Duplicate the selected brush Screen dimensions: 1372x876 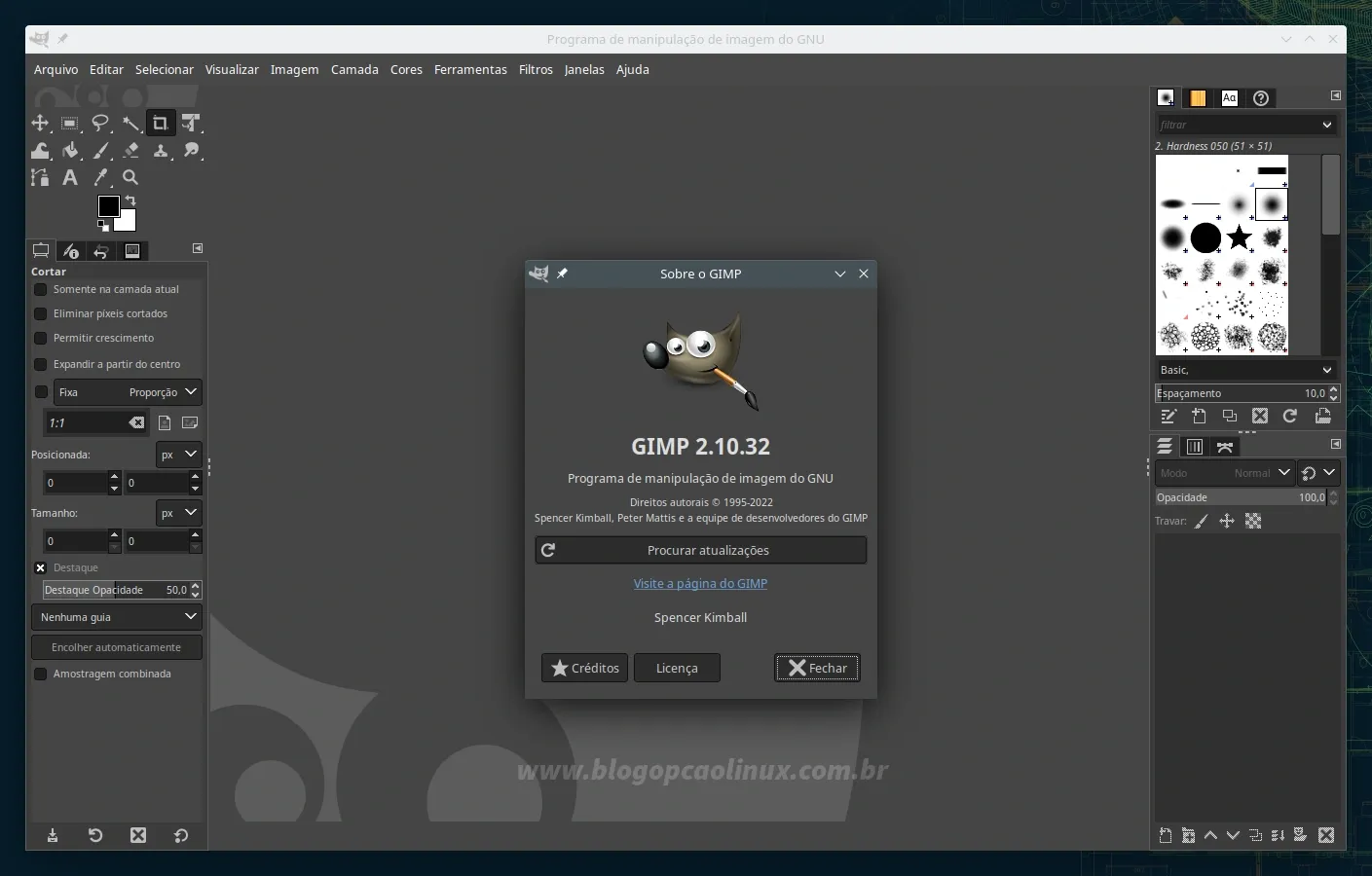coord(1229,416)
